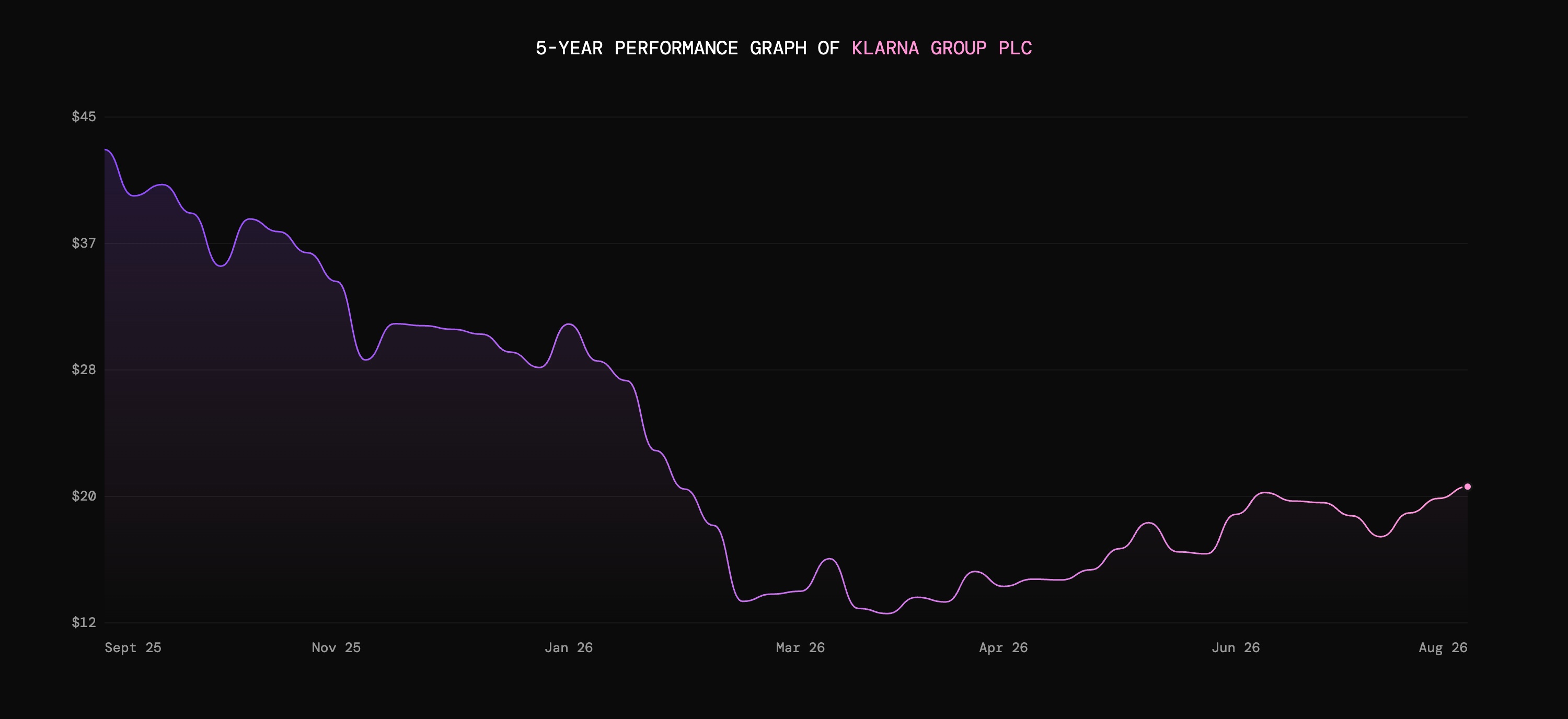Click the "Jan 26" x-axis label
Screen dimensions: 1568x719
tap(569, 647)
